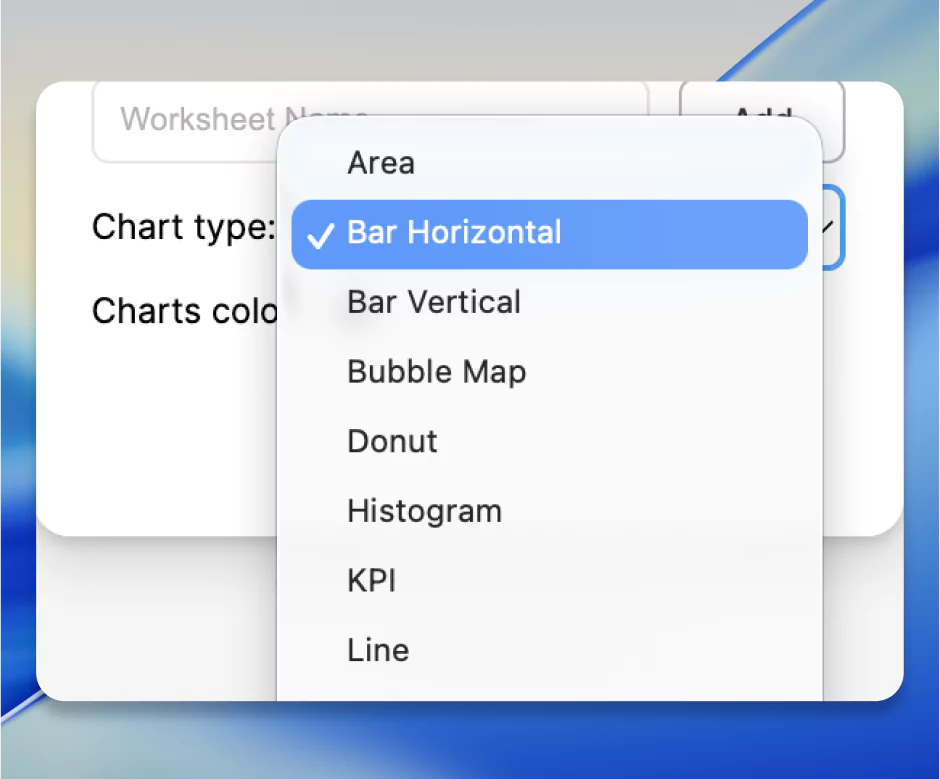The width and height of the screenshot is (940, 779).
Task: Select Histogram from the chart list
Action: pyautogui.click(x=424, y=510)
